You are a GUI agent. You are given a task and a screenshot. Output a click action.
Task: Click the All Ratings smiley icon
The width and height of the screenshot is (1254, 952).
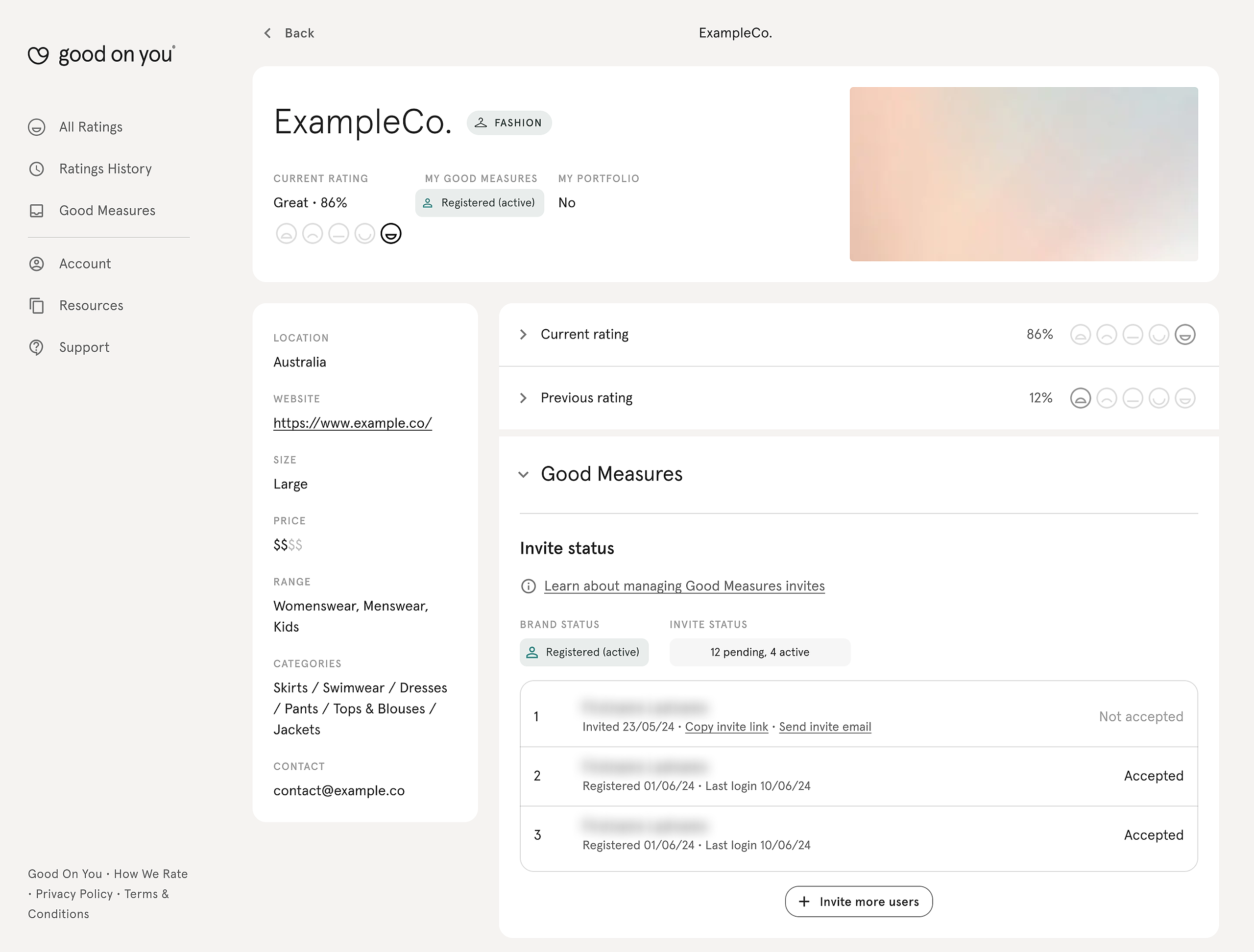(37, 127)
